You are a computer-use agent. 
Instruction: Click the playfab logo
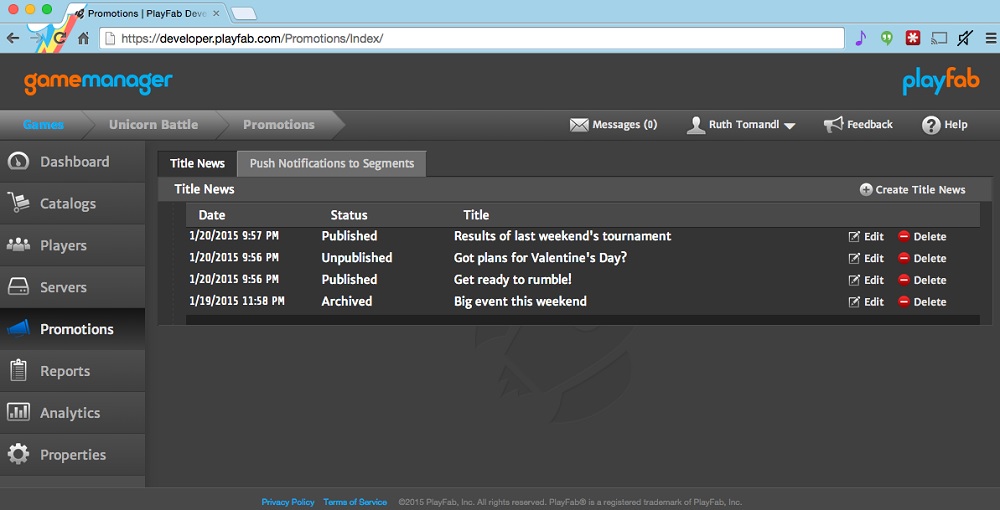(941, 82)
